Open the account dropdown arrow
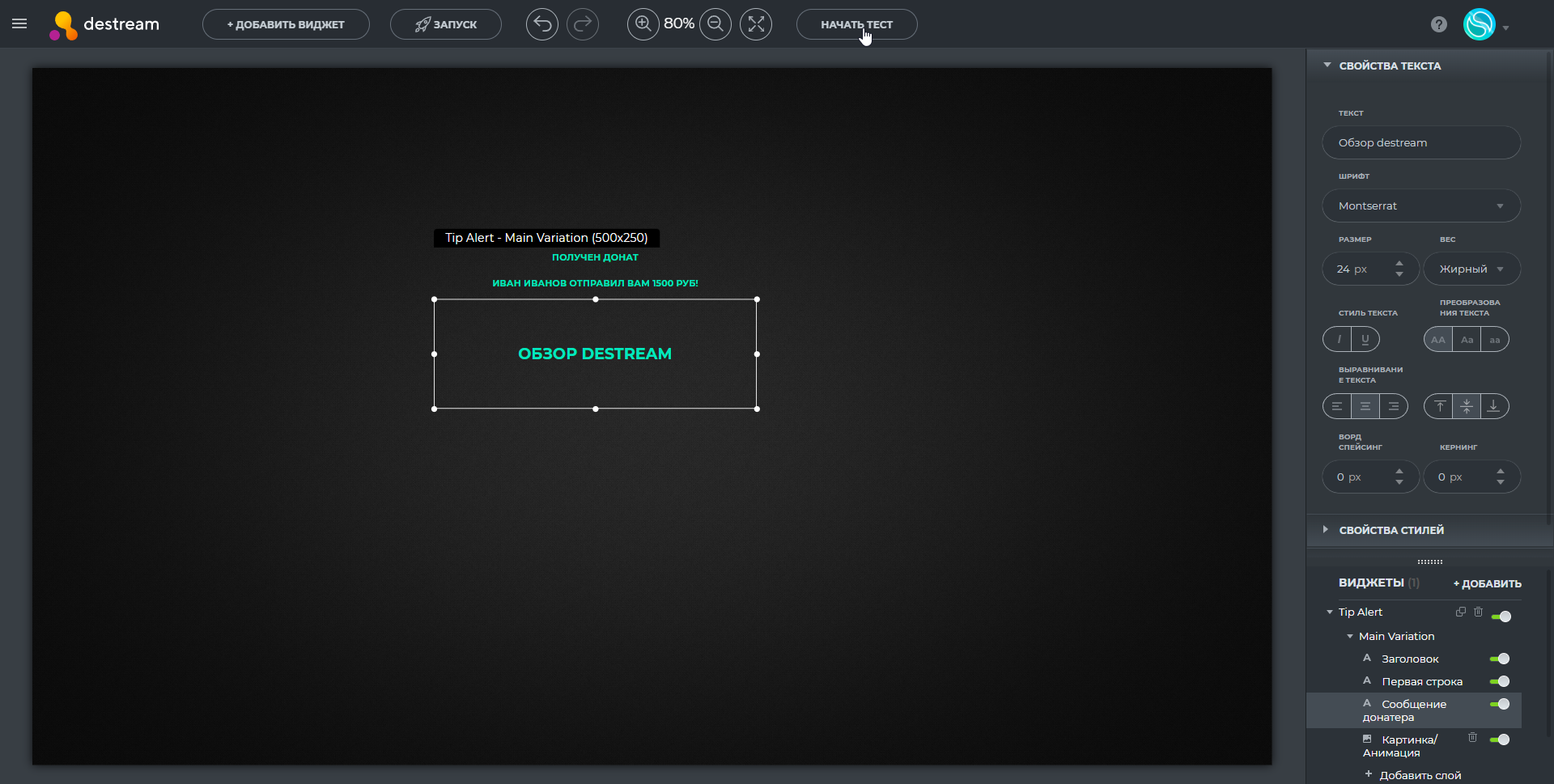This screenshot has width=1554, height=784. [1506, 28]
